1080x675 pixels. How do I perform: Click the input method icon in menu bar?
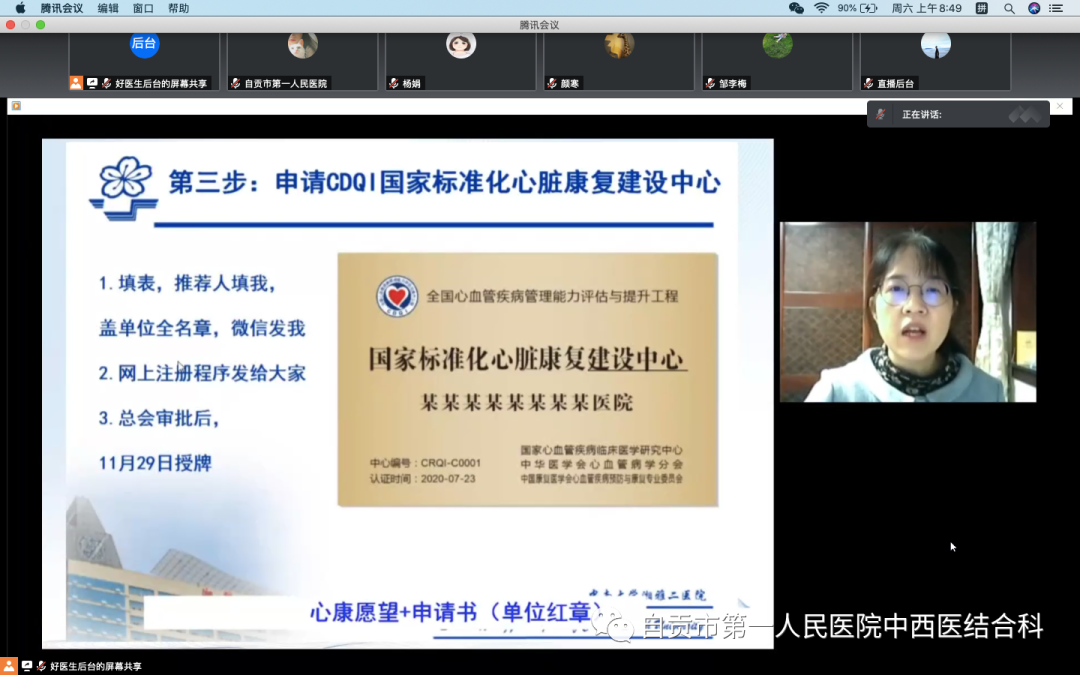pyautogui.click(x=981, y=8)
